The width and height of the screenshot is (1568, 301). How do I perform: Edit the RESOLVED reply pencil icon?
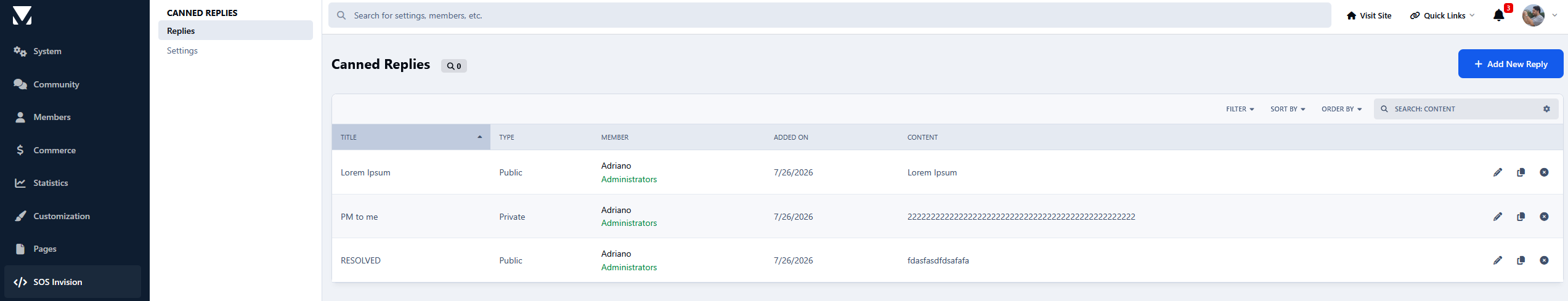[x=1498, y=260]
